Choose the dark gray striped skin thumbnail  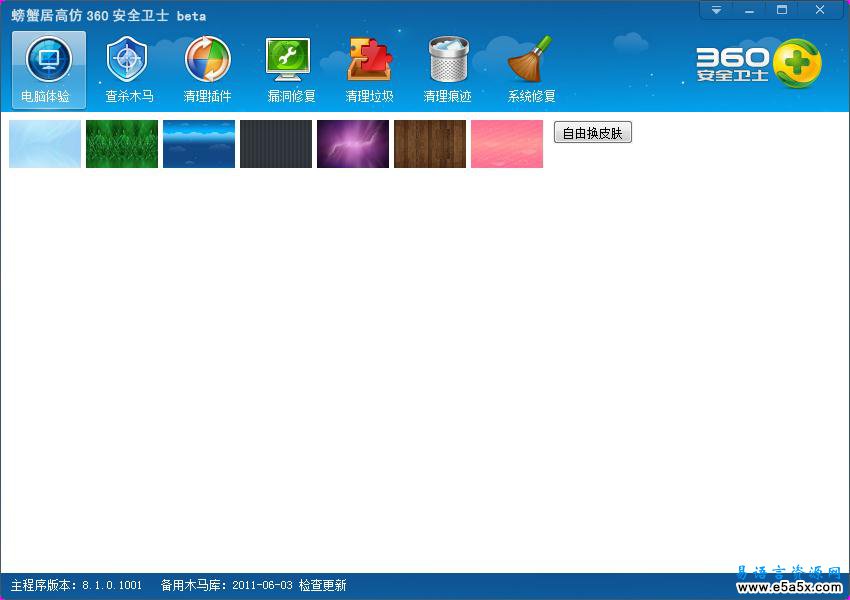pyautogui.click(x=276, y=144)
